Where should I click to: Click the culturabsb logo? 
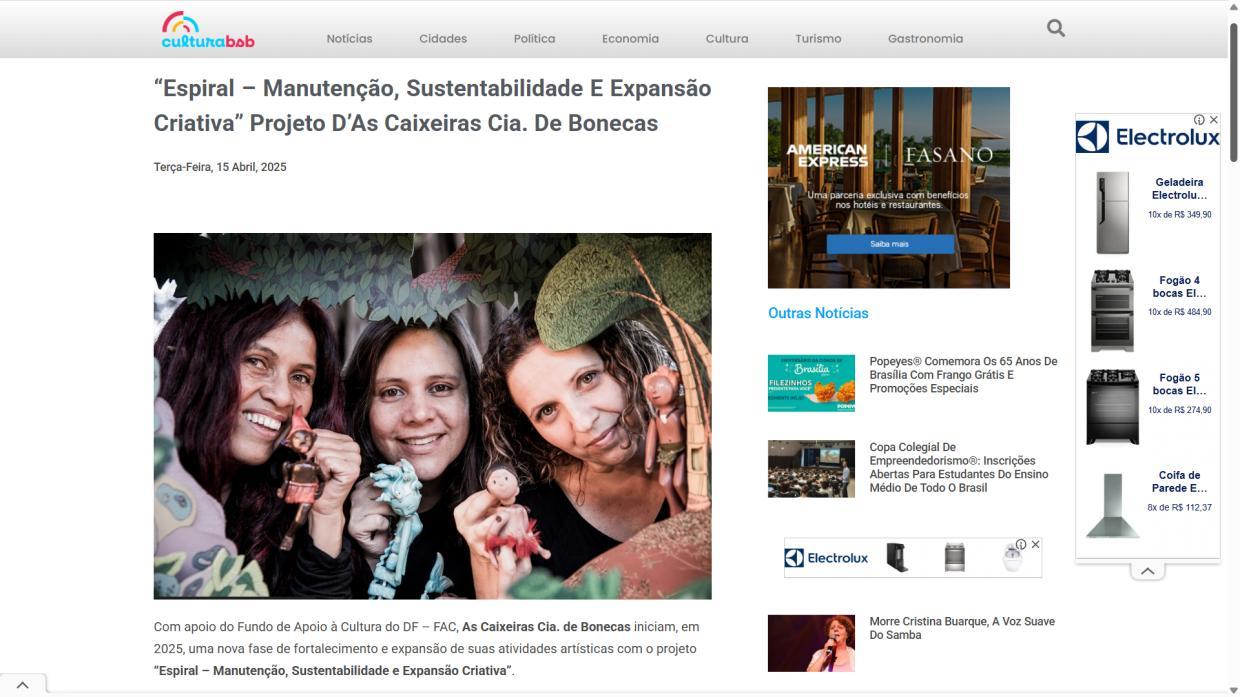point(208,30)
